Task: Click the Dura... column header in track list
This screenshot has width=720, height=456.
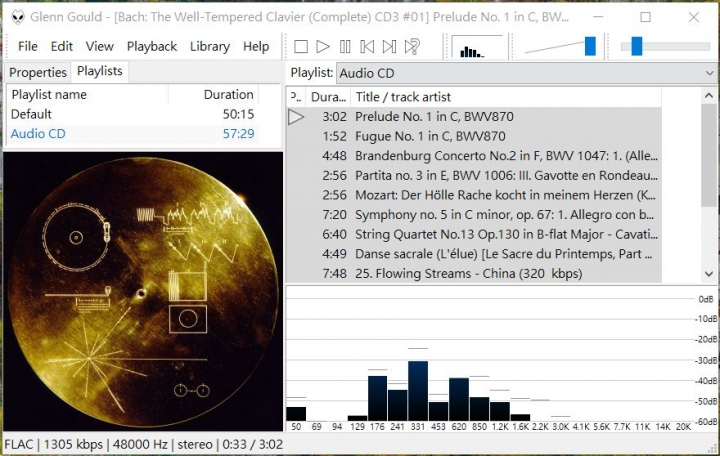Action: click(x=328, y=97)
